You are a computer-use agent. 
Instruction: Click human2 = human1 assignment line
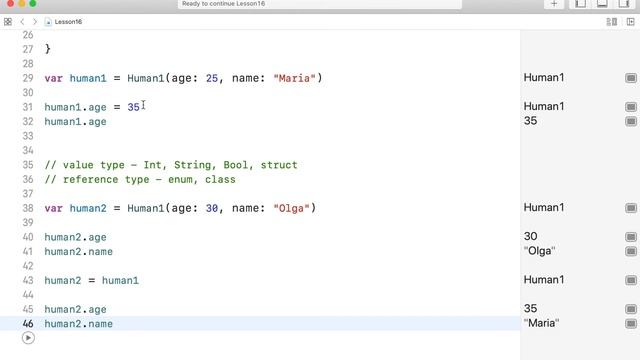pyautogui.click(x=91, y=280)
